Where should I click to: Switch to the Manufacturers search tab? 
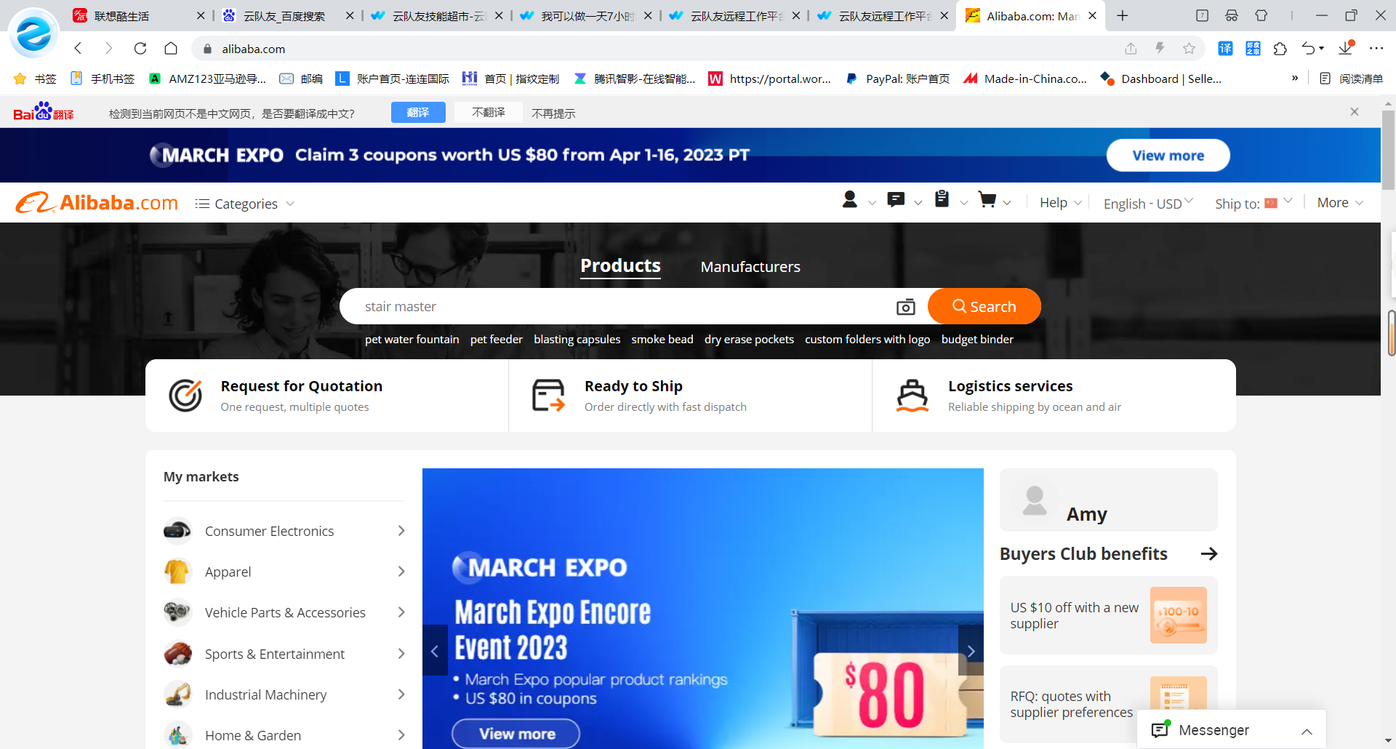[750, 267]
